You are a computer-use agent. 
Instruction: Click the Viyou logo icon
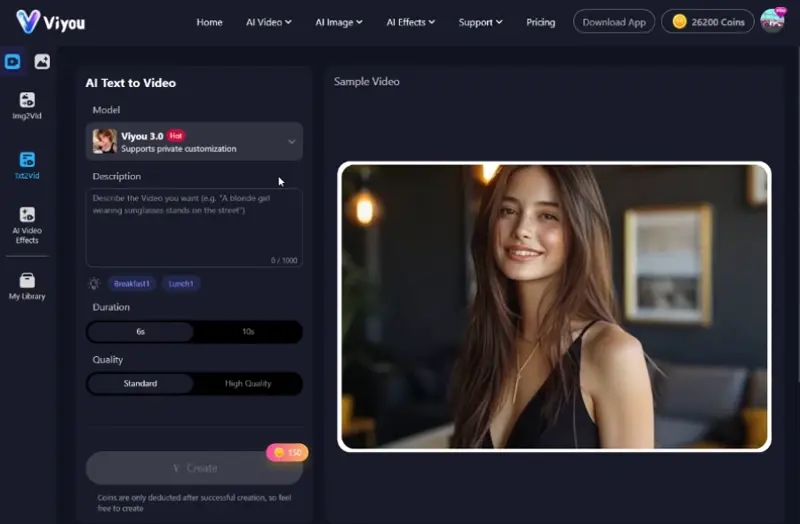(x=28, y=21)
